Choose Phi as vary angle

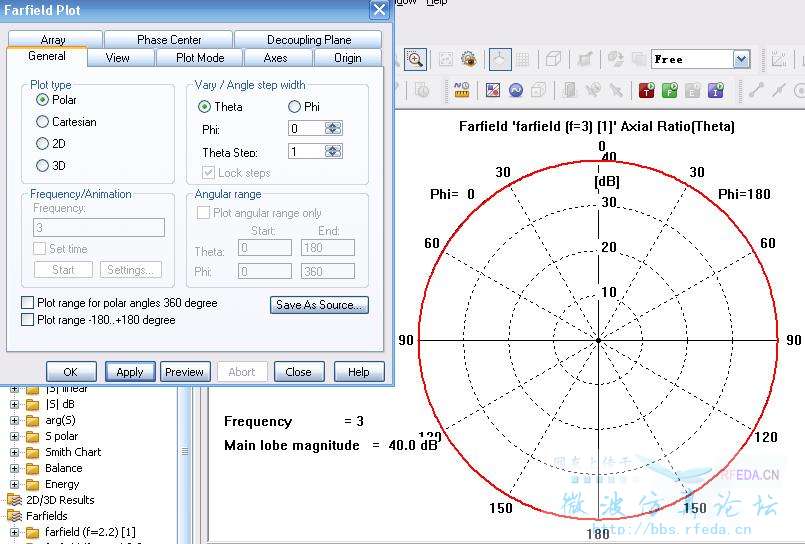(294, 107)
